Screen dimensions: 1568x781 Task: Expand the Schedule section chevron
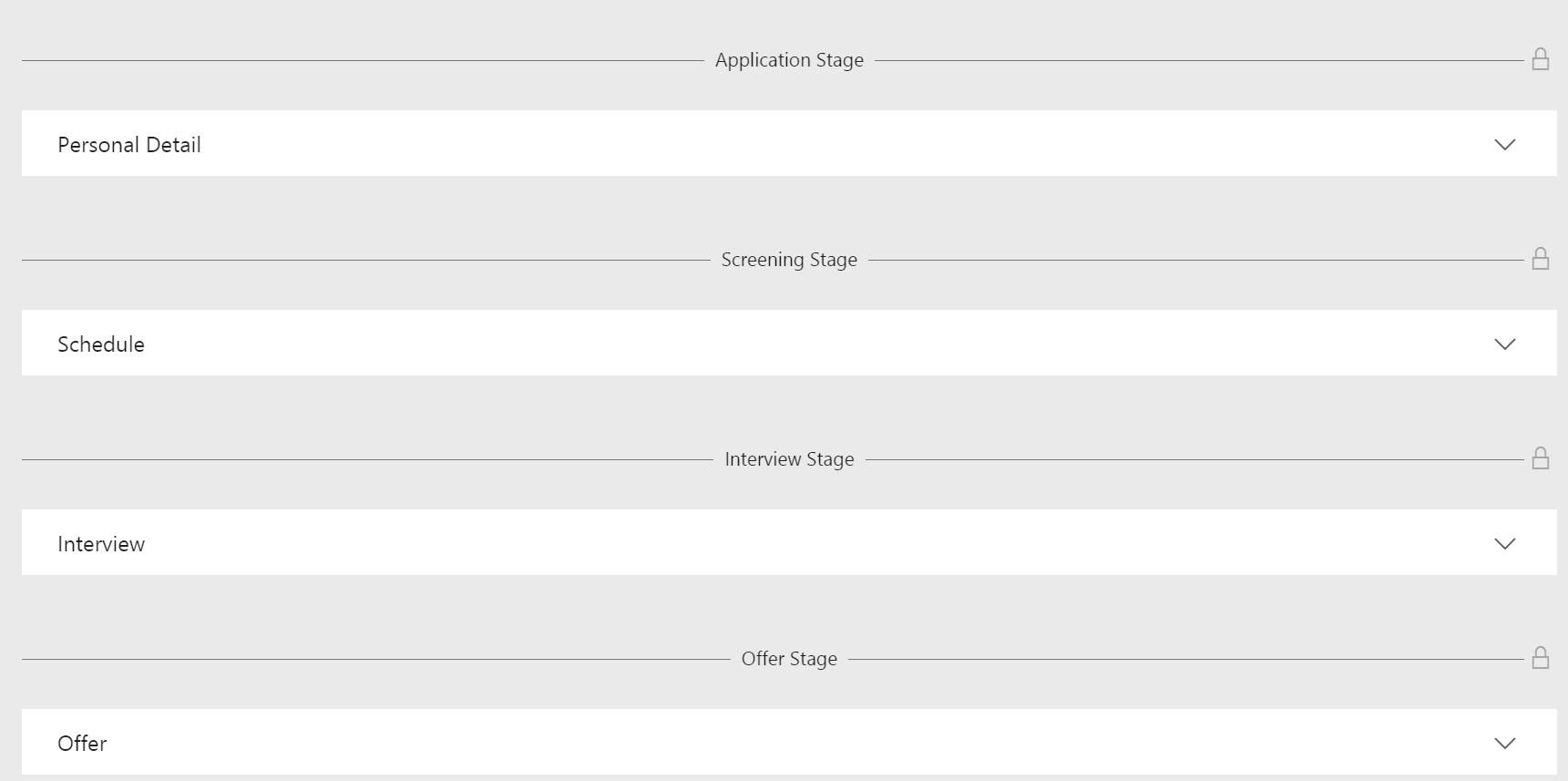tap(1505, 344)
